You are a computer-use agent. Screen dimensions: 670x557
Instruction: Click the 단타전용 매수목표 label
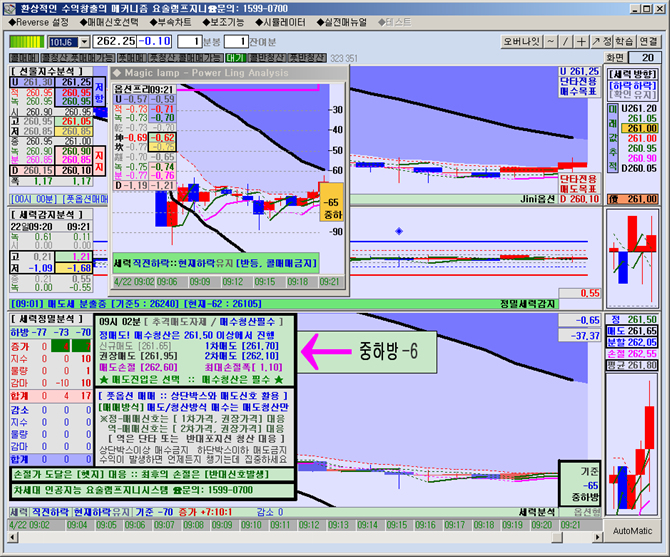coord(578,86)
